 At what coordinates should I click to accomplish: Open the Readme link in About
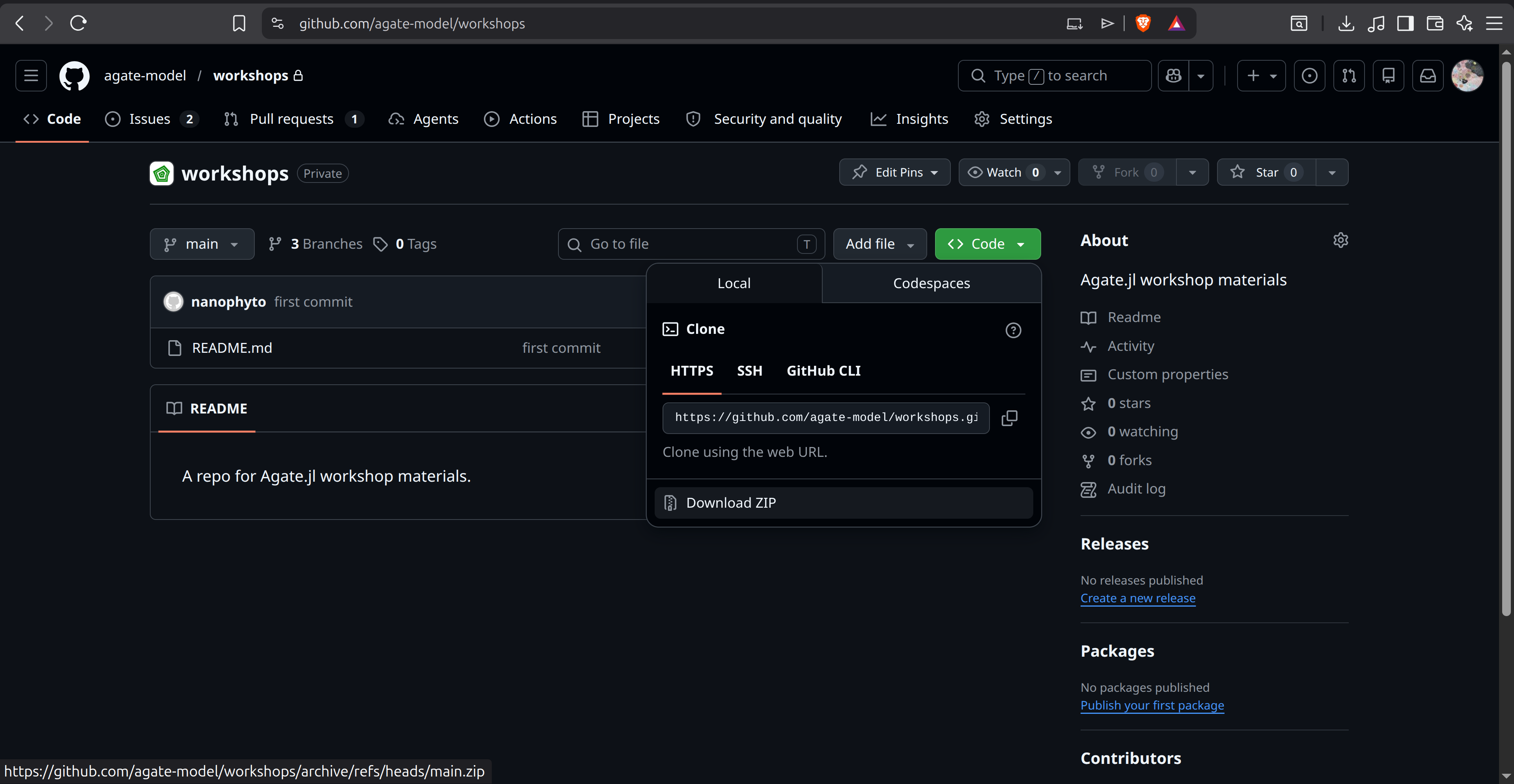(x=1121, y=318)
